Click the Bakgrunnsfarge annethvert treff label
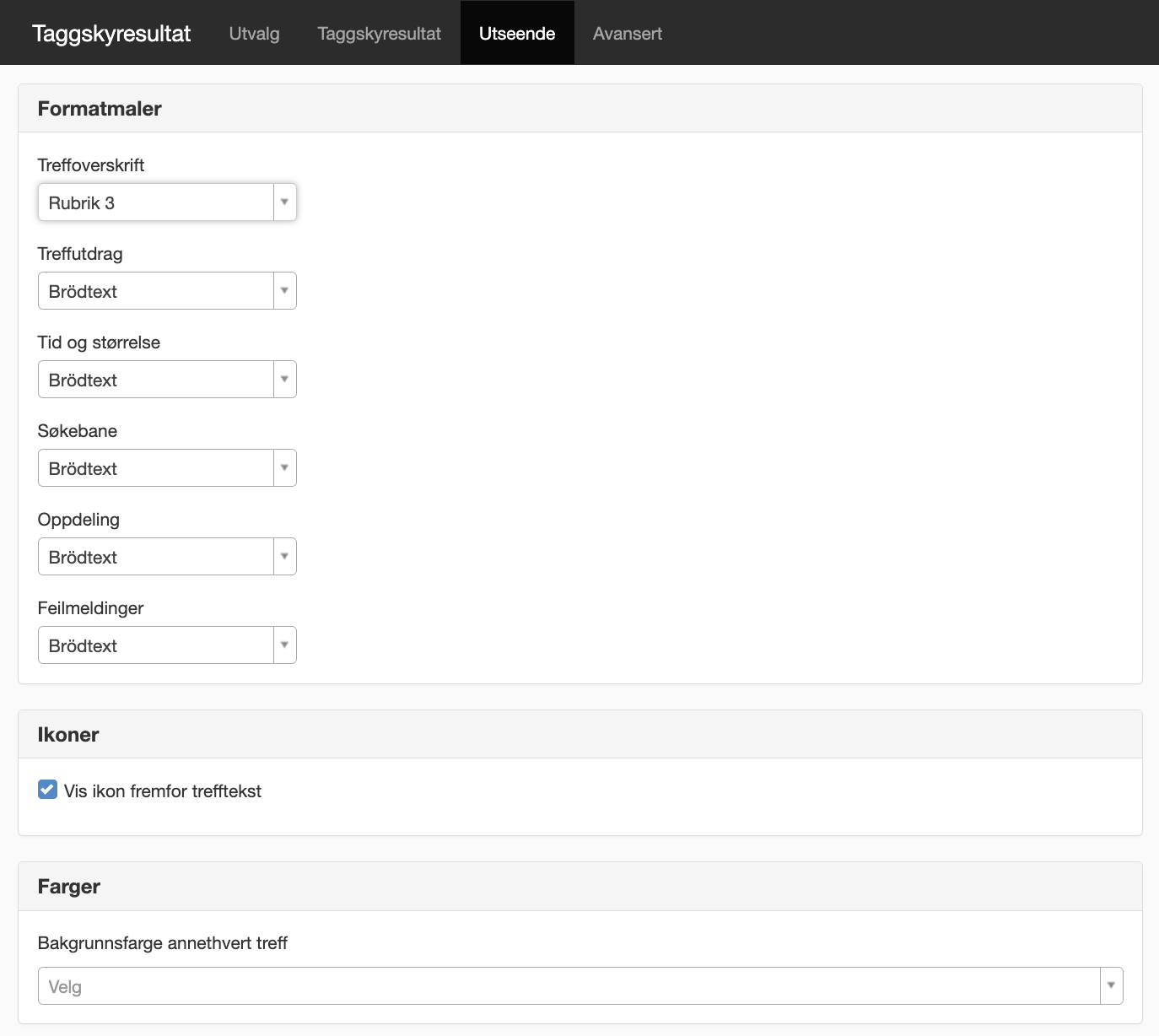This screenshot has height=1036, width=1159. coord(163,943)
